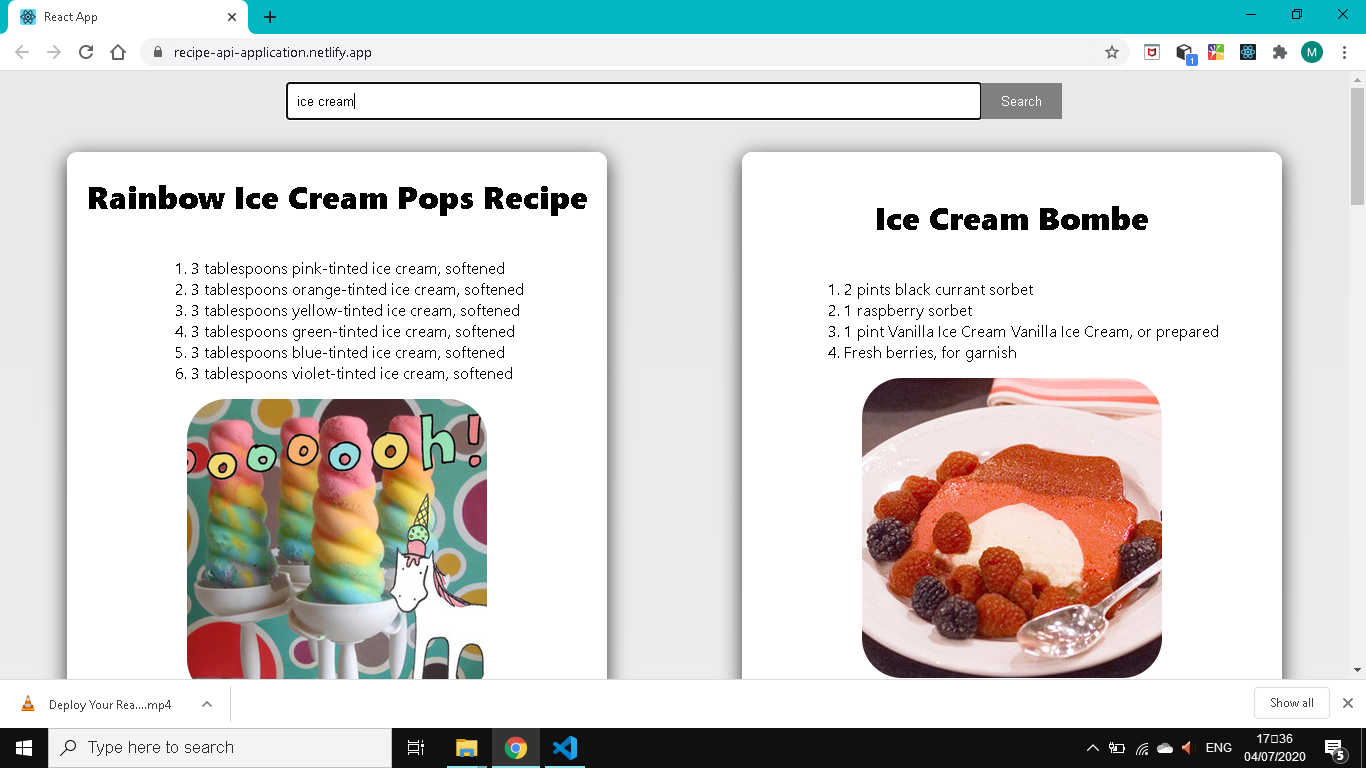Click the Rainbow Ice Cream Pops image

337,539
